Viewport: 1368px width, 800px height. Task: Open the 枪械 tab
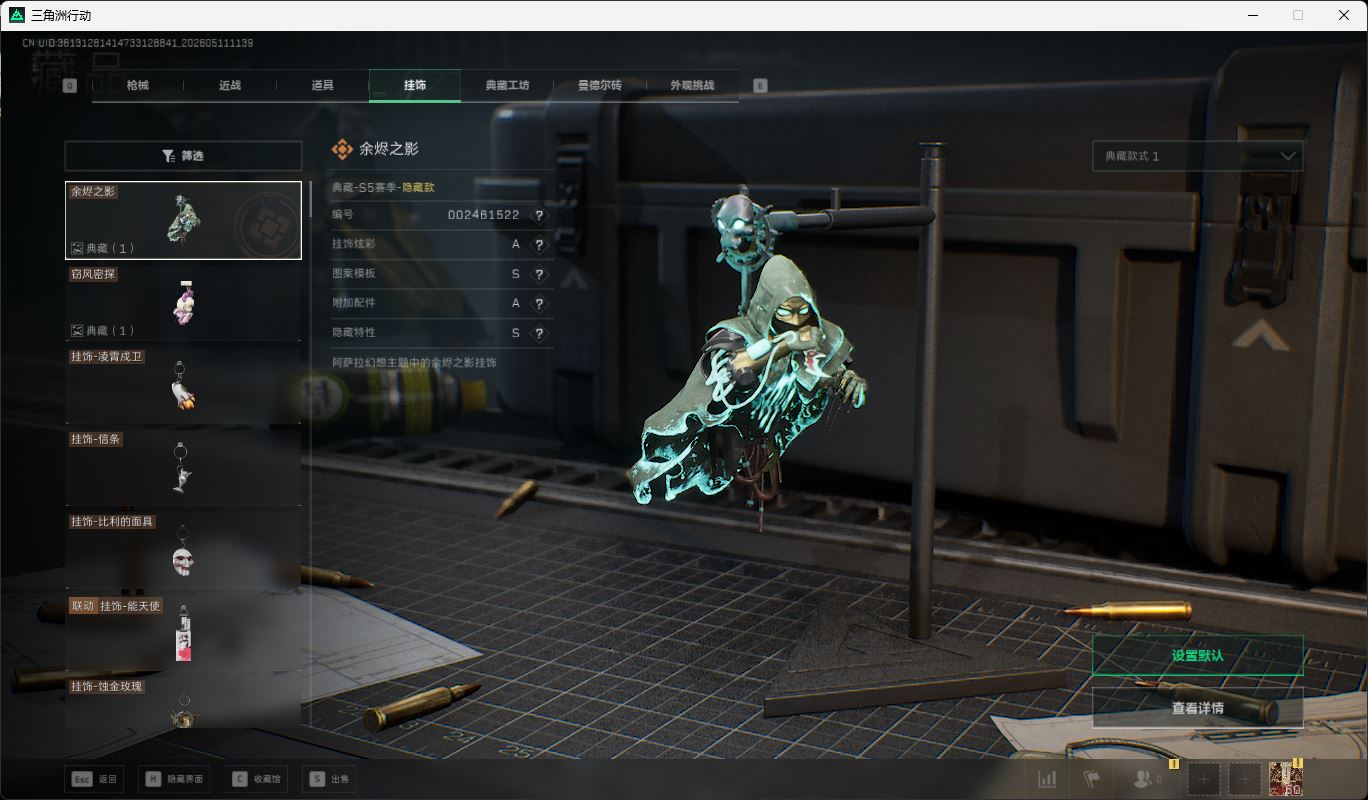pos(138,85)
